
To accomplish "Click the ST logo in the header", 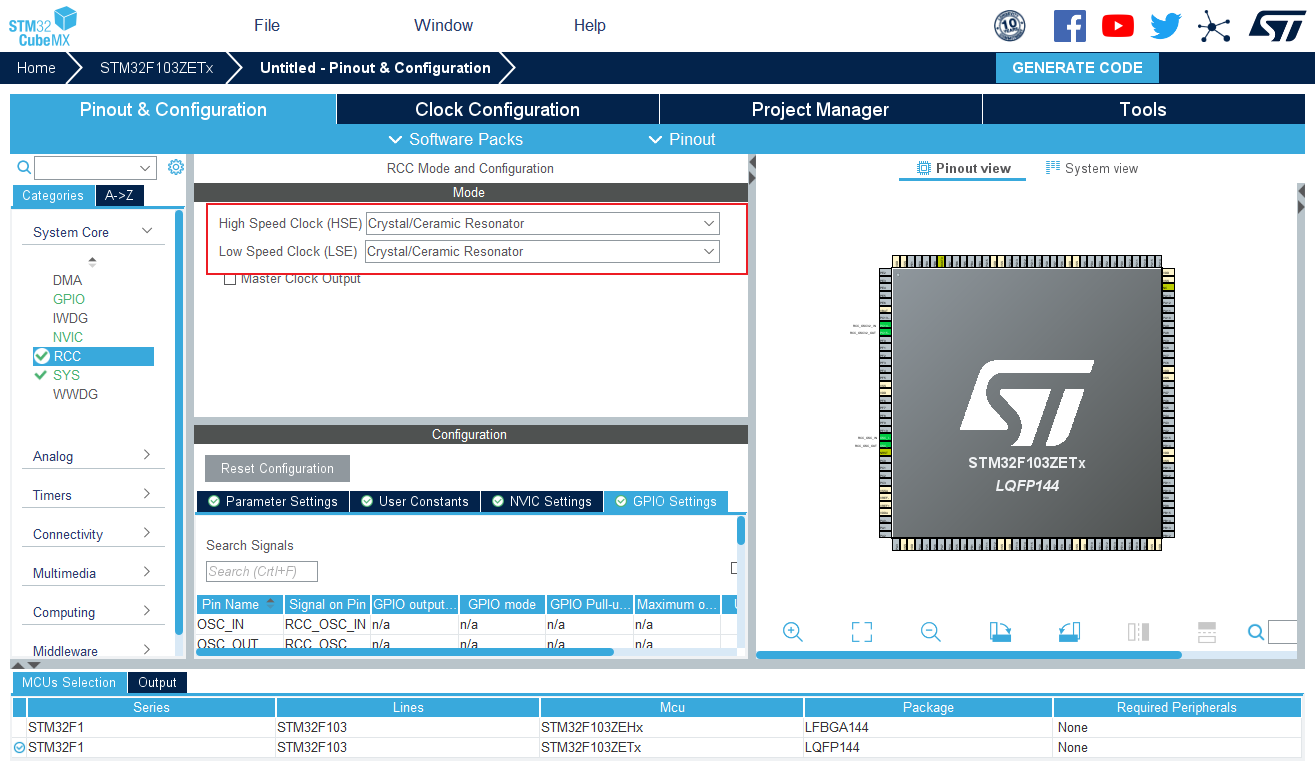I will pyautogui.click(x=1277, y=26).
